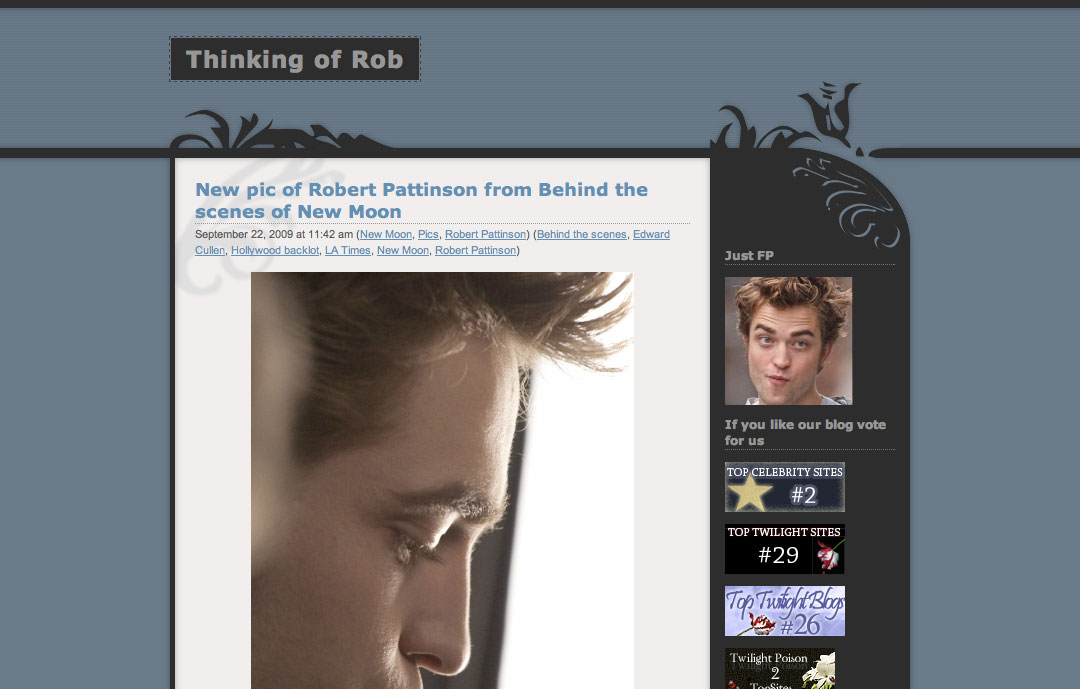Open the post title about New Moon pic

point(421,200)
